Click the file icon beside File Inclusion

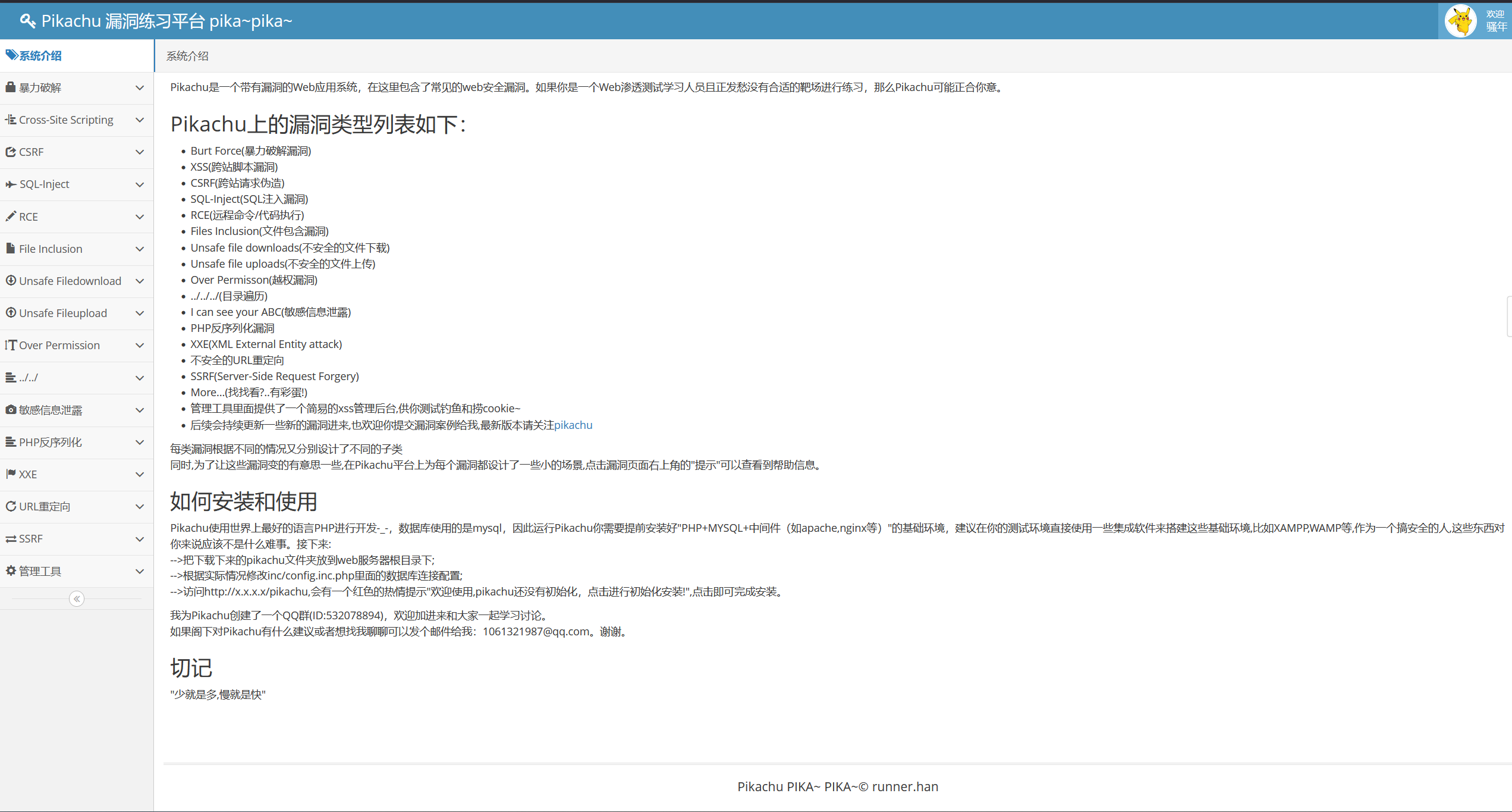11,248
